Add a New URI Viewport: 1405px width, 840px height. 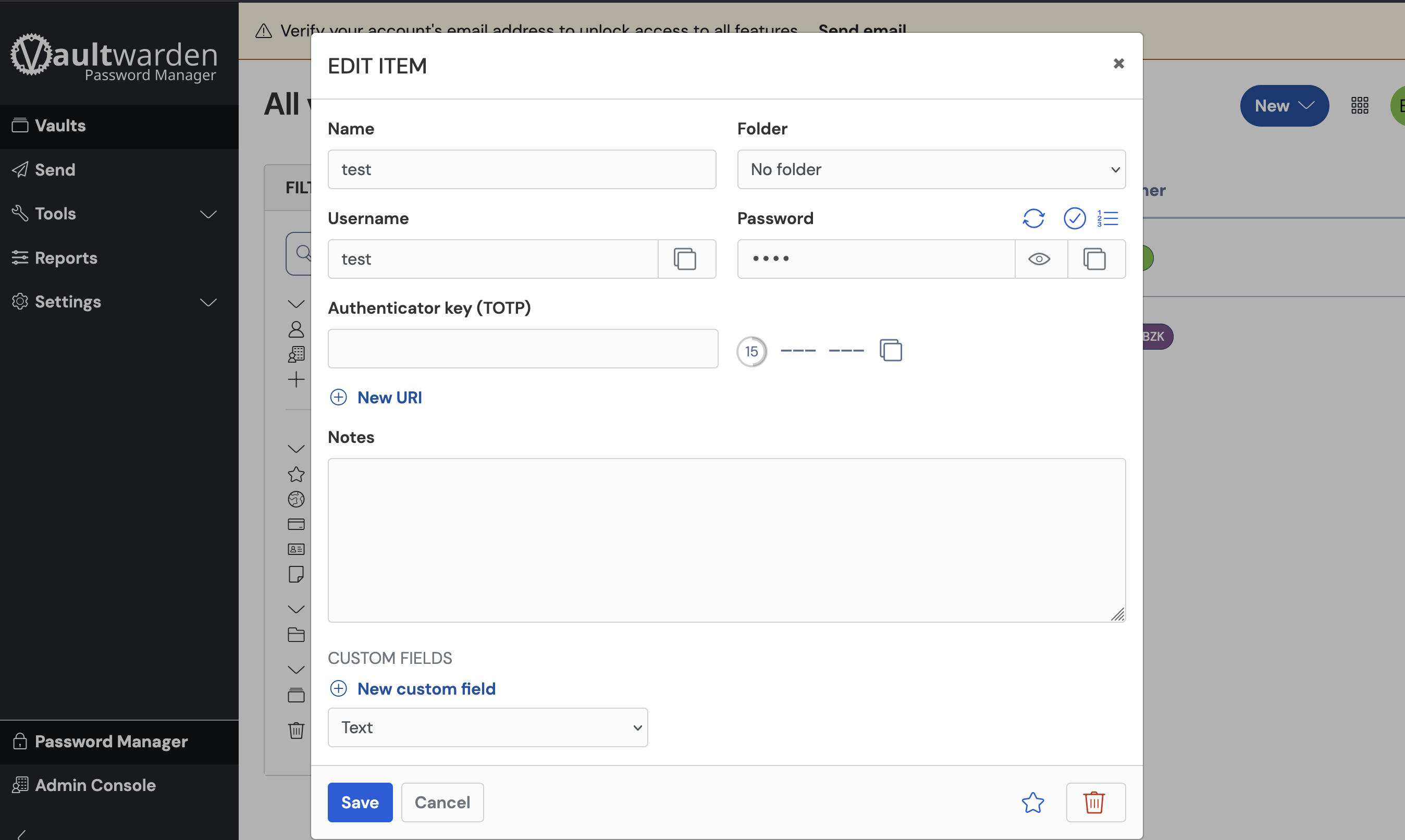point(376,398)
